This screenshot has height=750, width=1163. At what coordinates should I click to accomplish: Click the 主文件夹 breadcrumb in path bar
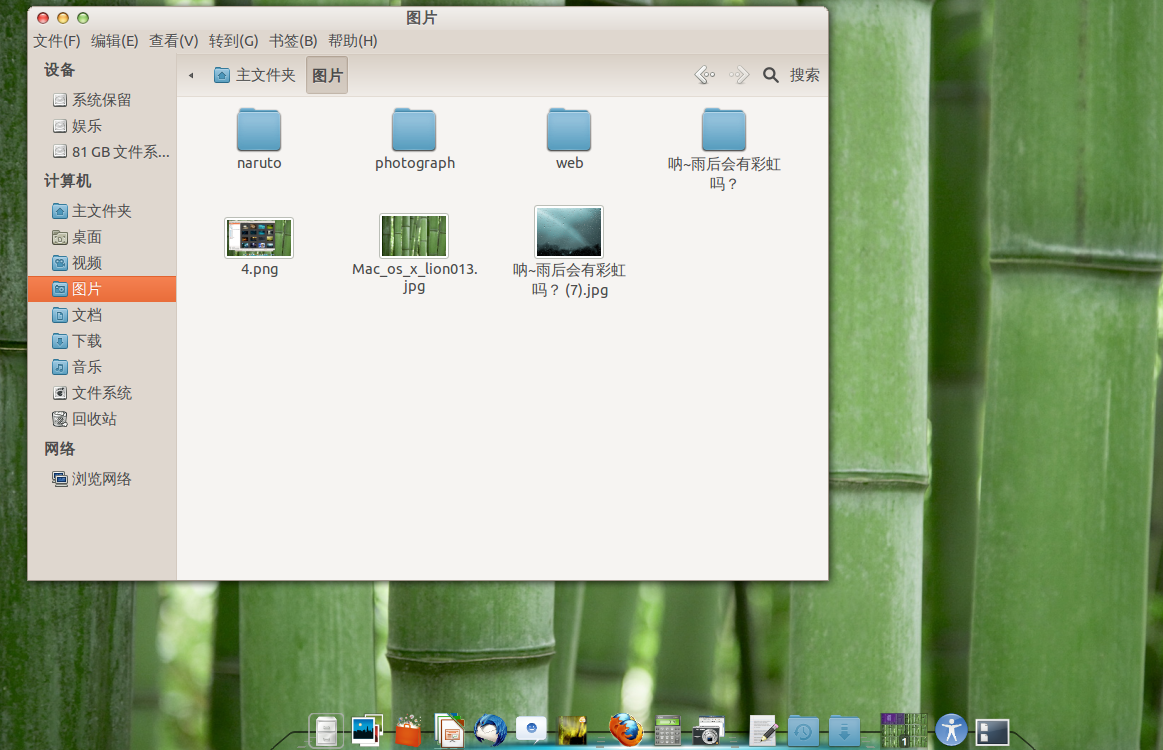click(x=254, y=75)
